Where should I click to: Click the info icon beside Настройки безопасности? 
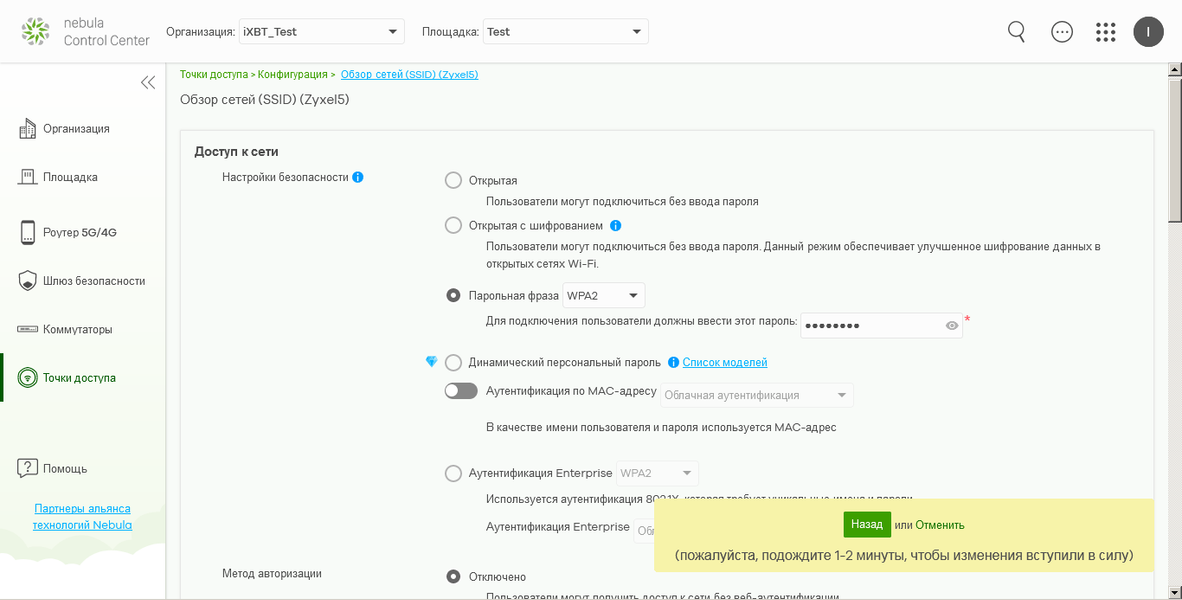pos(358,177)
